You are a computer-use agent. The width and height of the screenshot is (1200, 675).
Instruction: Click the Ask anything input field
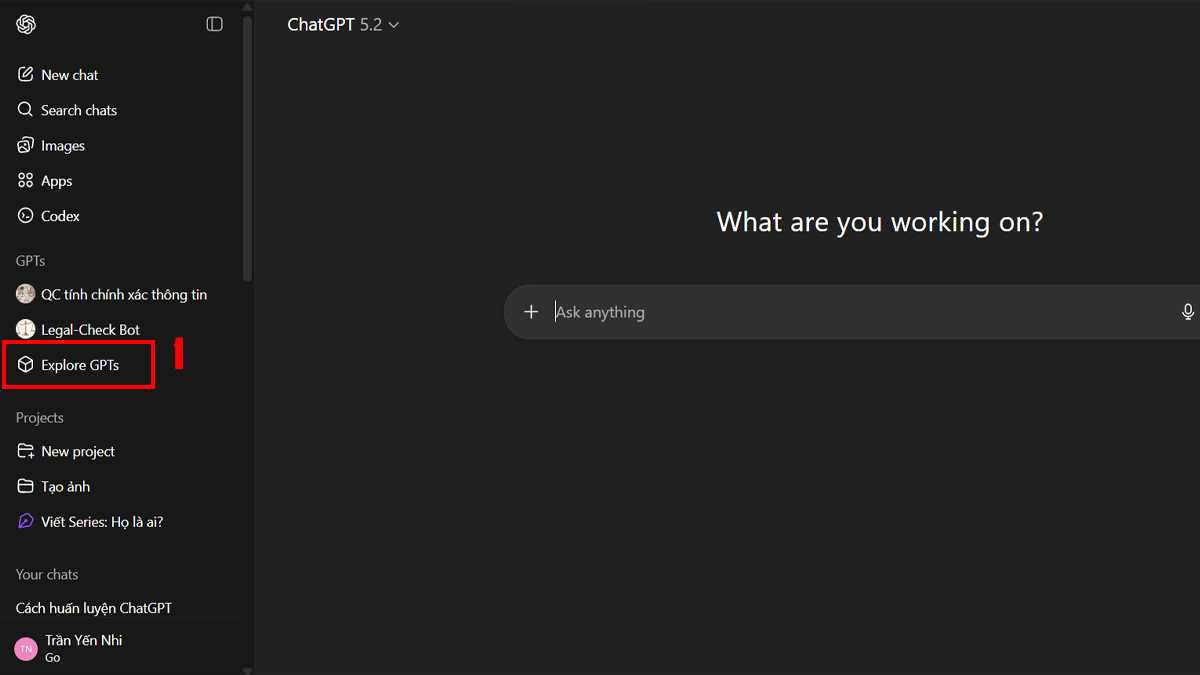pyautogui.click(x=850, y=312)
